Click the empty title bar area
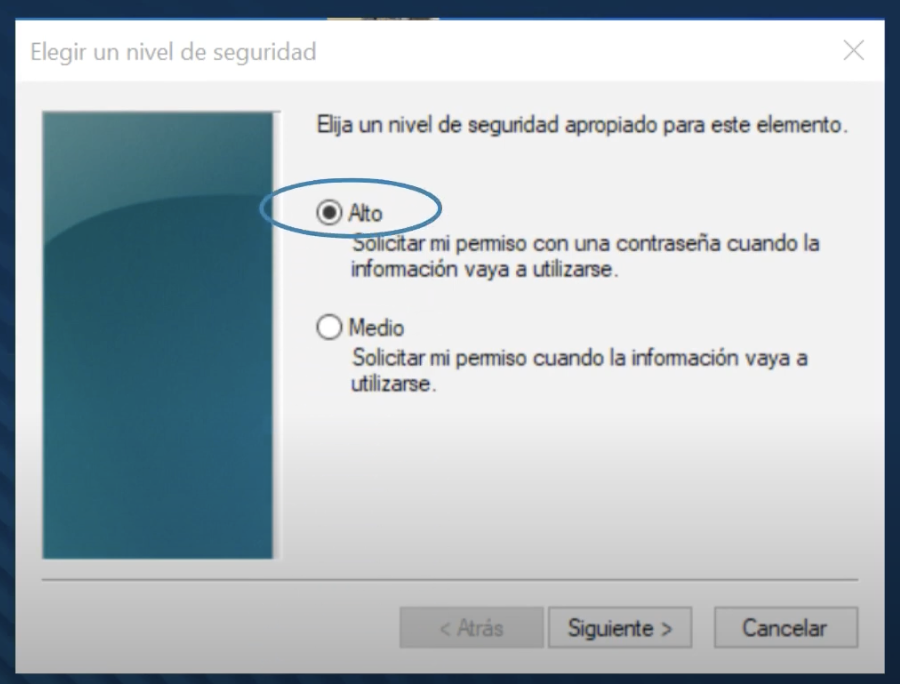Image resolution: width=900 pixels, height=684 pixels. point(574,52)
